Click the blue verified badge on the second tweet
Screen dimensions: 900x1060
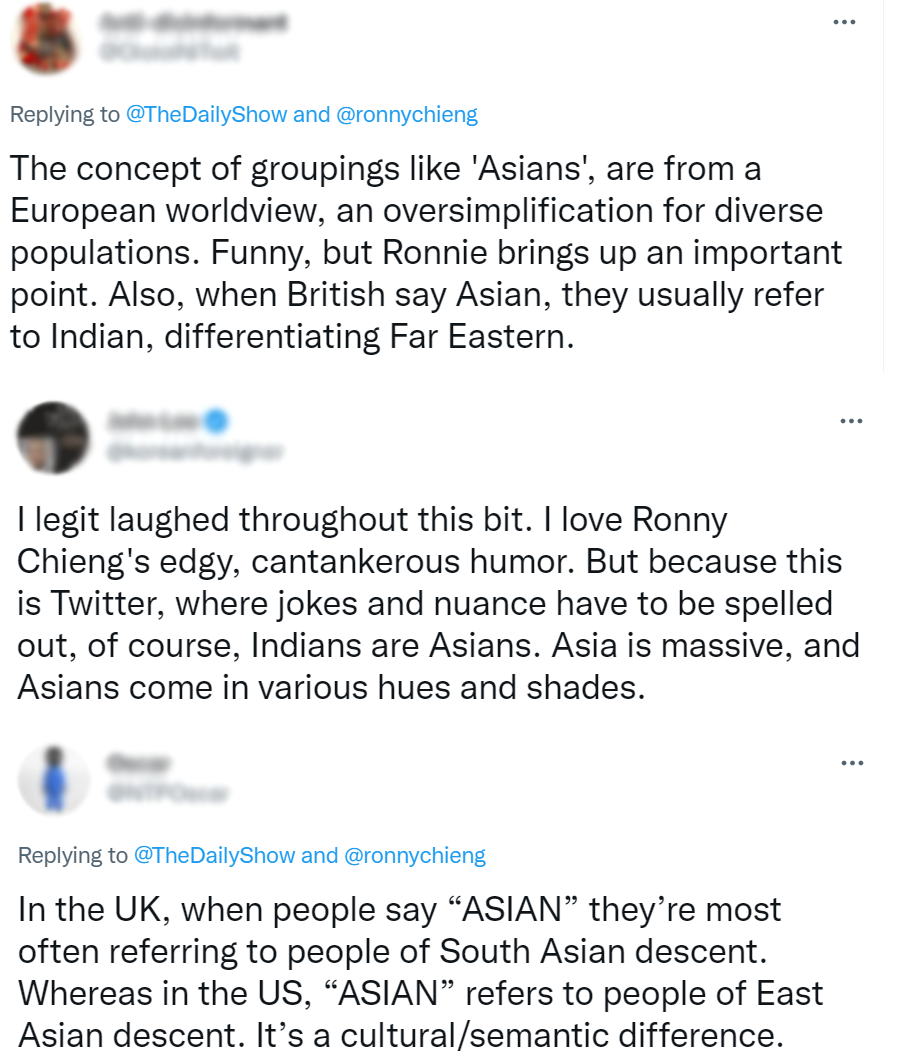pyautogui.click(x=215, y=419)
